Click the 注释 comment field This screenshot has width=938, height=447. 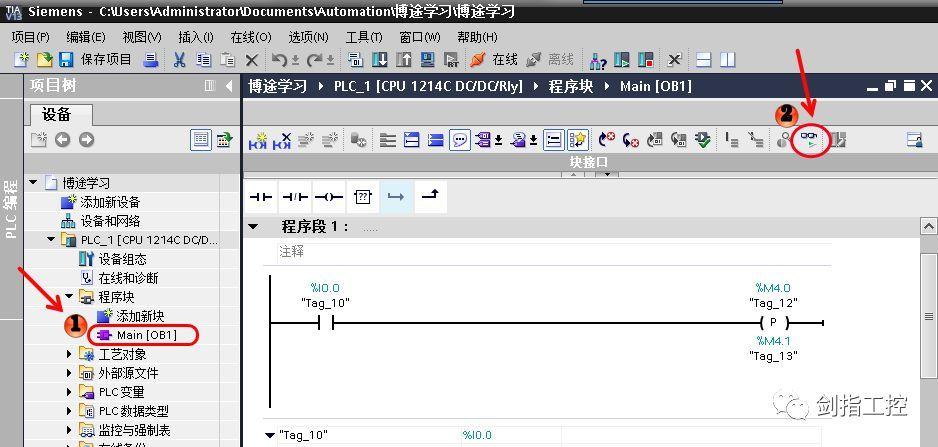click(554, 252)
